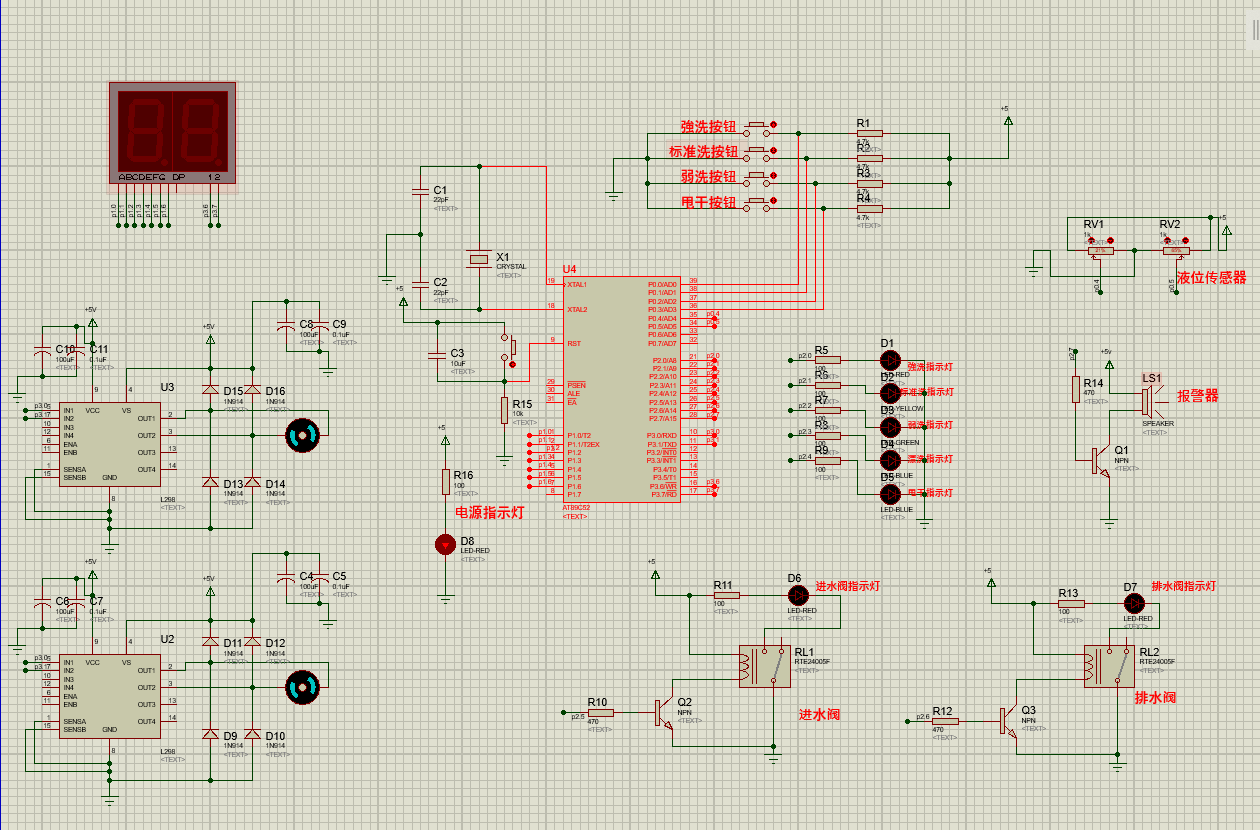Screen dimensions: 1260x830
Task: Click the motor connected to U3 outputs
Action: click(x=302, y=435)
